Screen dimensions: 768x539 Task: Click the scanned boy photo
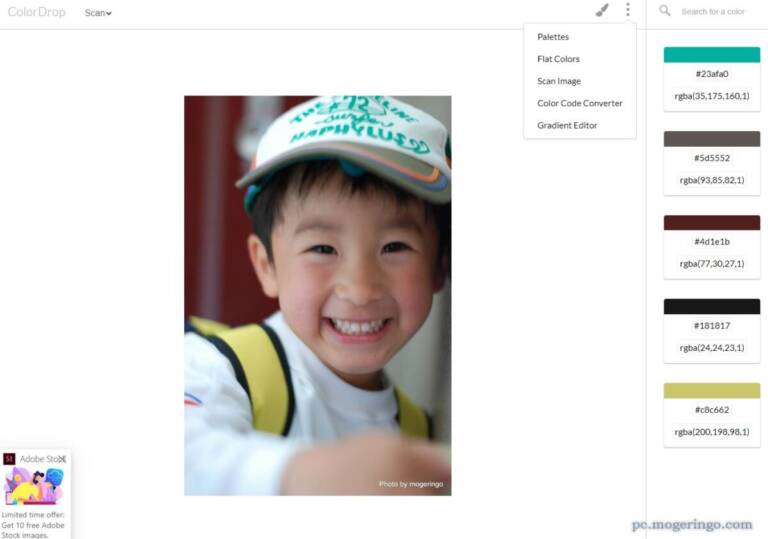click(x=317, y=295)
